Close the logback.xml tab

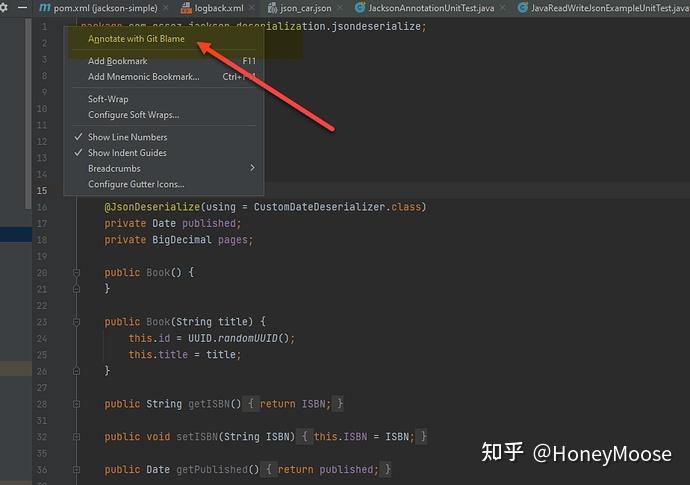point(252,8)
